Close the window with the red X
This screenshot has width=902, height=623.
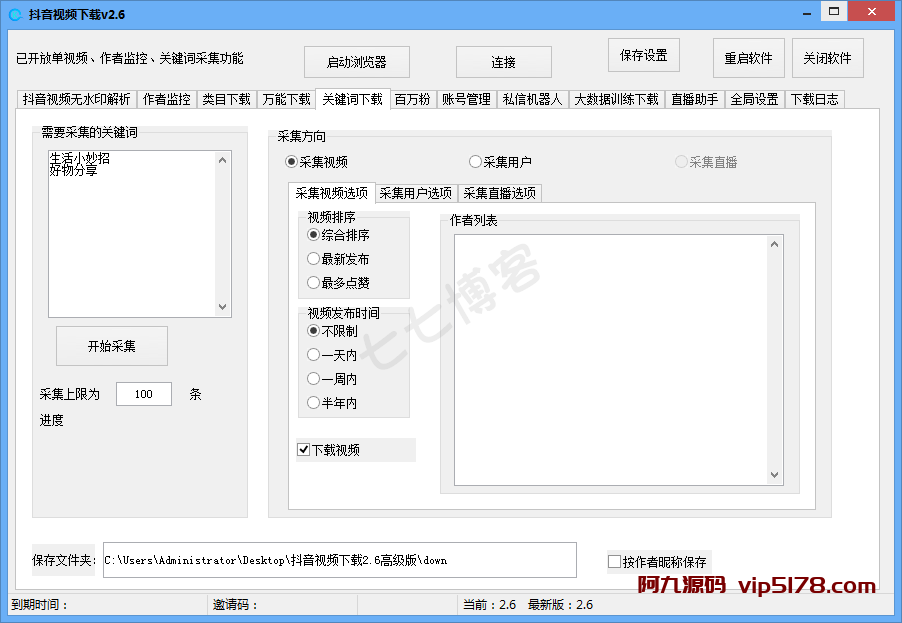[x=872, y=12]
